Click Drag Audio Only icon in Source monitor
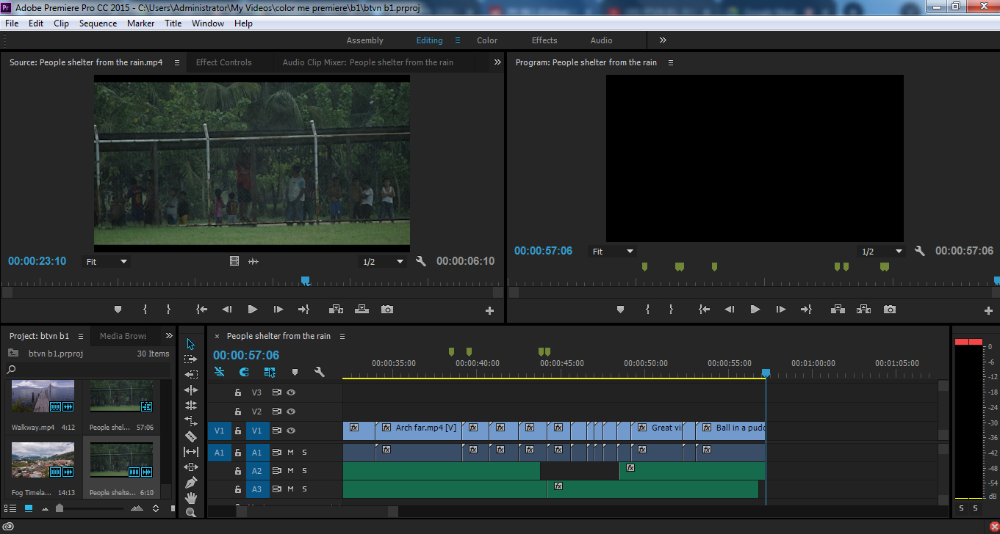This screenshot has width=1000, height=534. (253, 261)
